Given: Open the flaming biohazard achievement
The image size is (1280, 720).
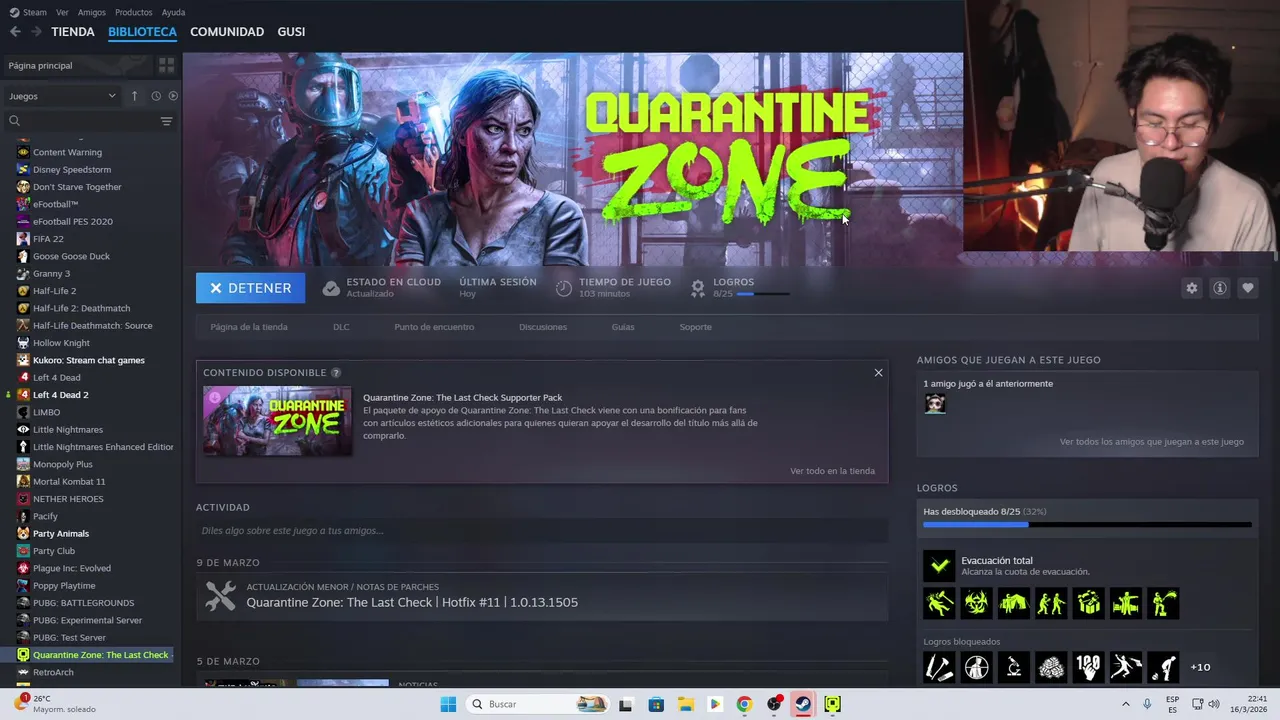Looking at the screenshot, I should click(x=976, y=603).
